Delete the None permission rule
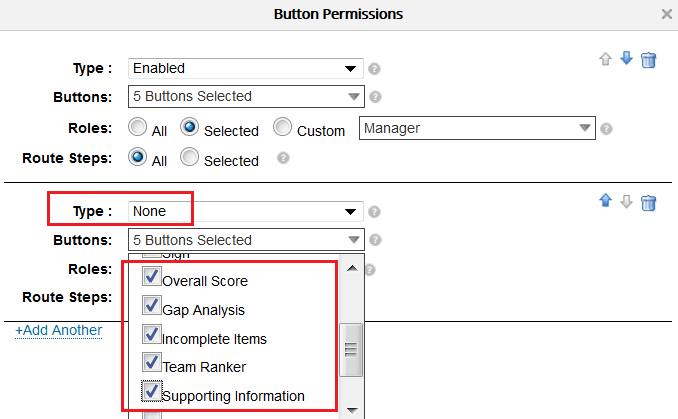Image resolution: width=678 pixels, height=419 pixels. pyautogui.click(x=648, y=203)
